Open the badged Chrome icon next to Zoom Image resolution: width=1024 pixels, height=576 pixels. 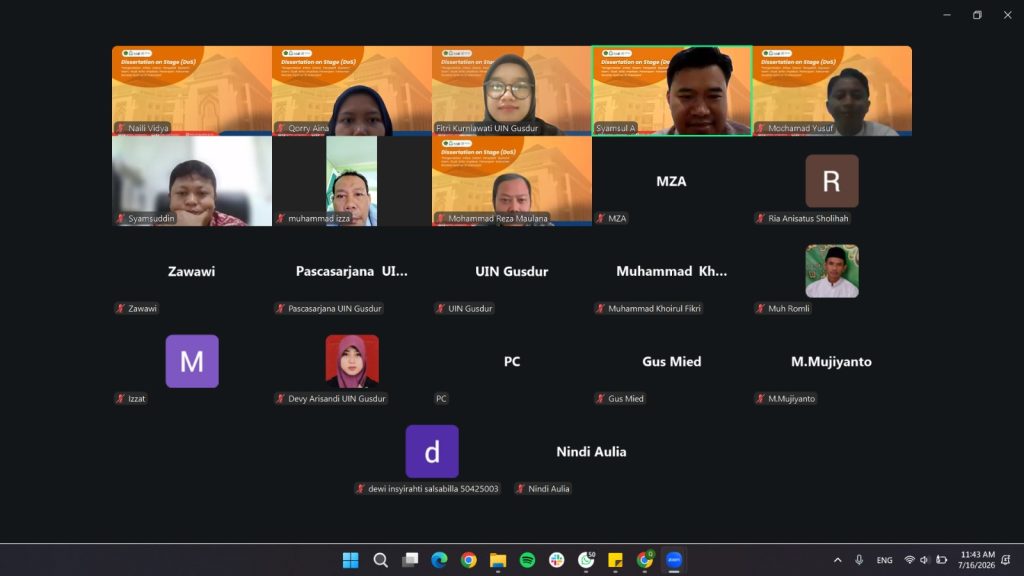tap(645, 560)
